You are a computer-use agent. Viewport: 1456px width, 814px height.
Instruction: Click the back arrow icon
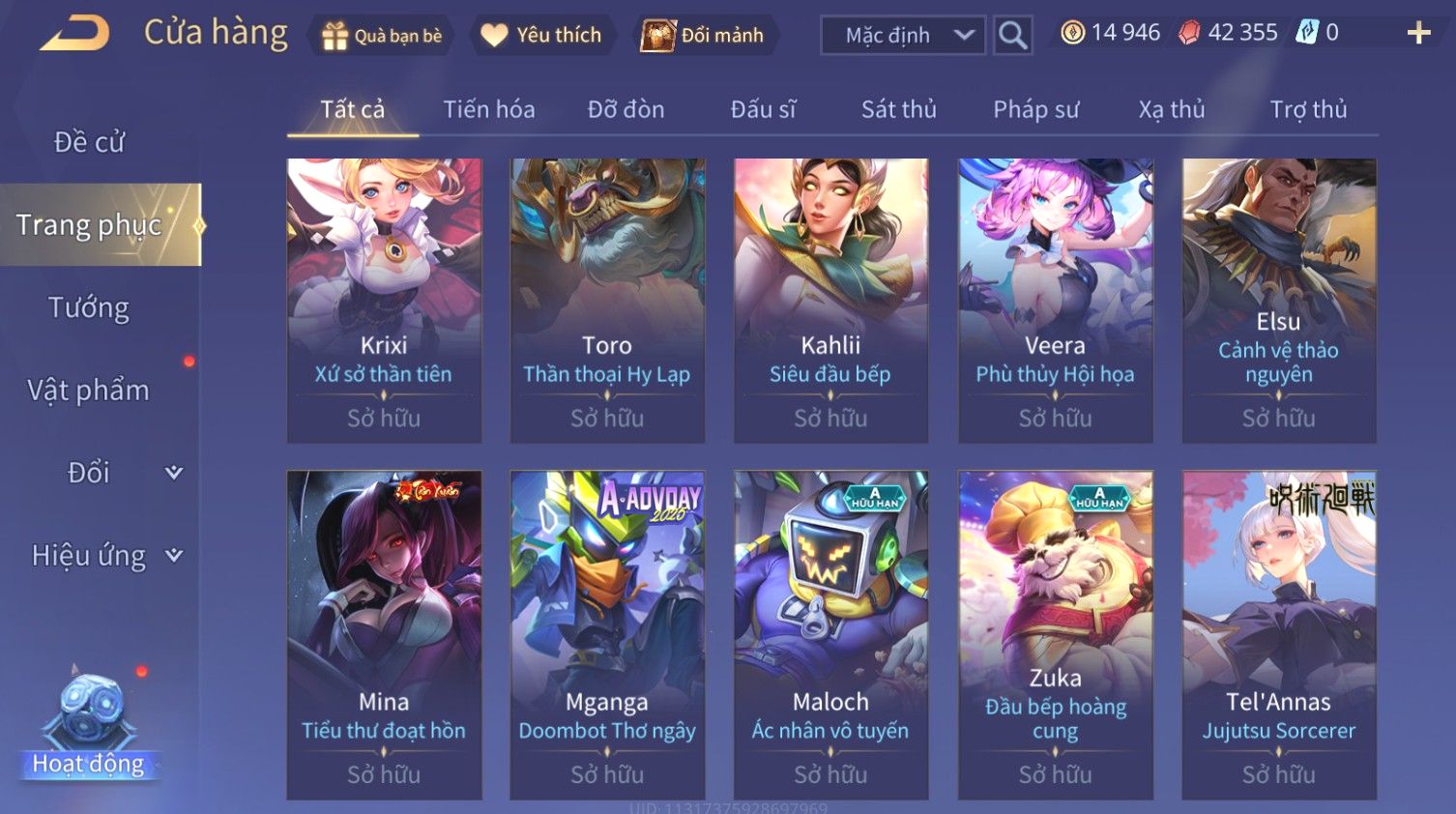click(x=74, y=34)
